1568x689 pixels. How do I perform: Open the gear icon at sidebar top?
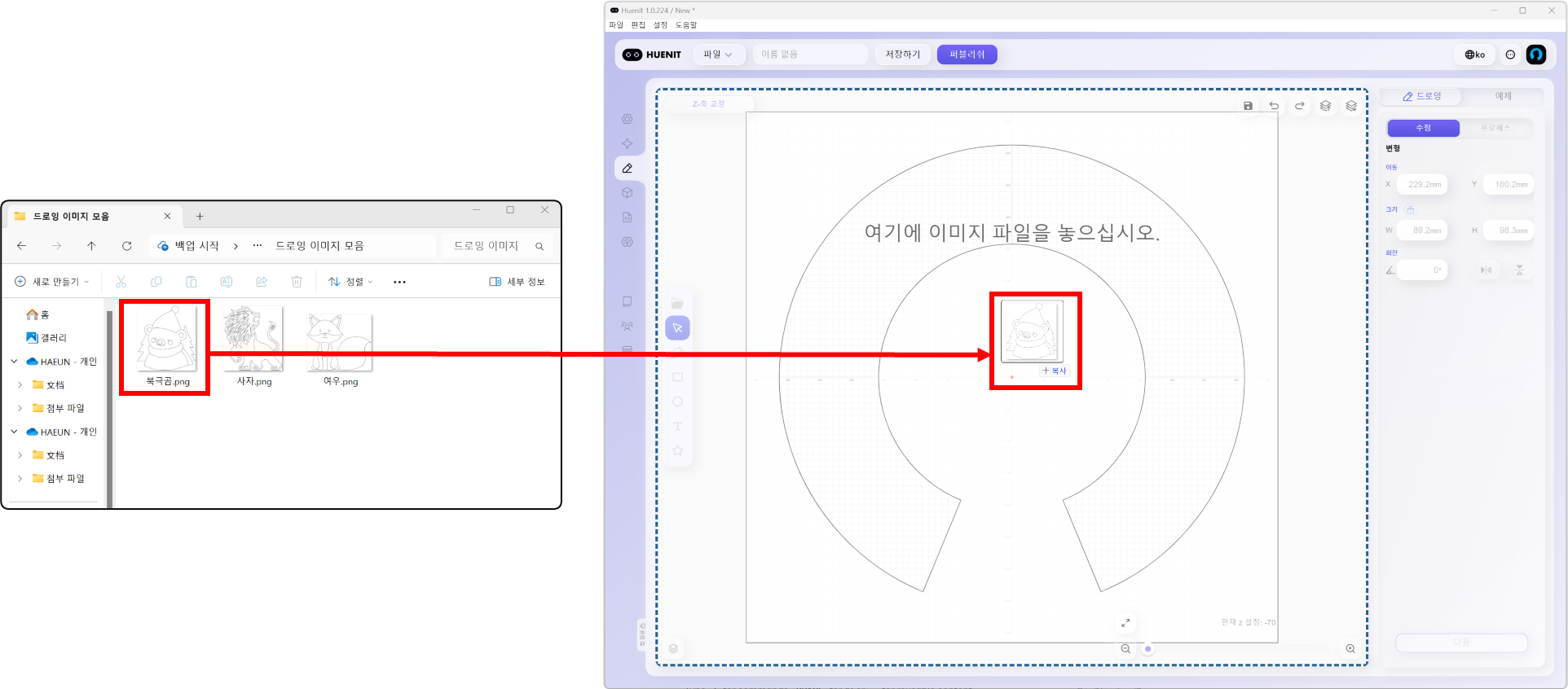[x=628, y=119]
